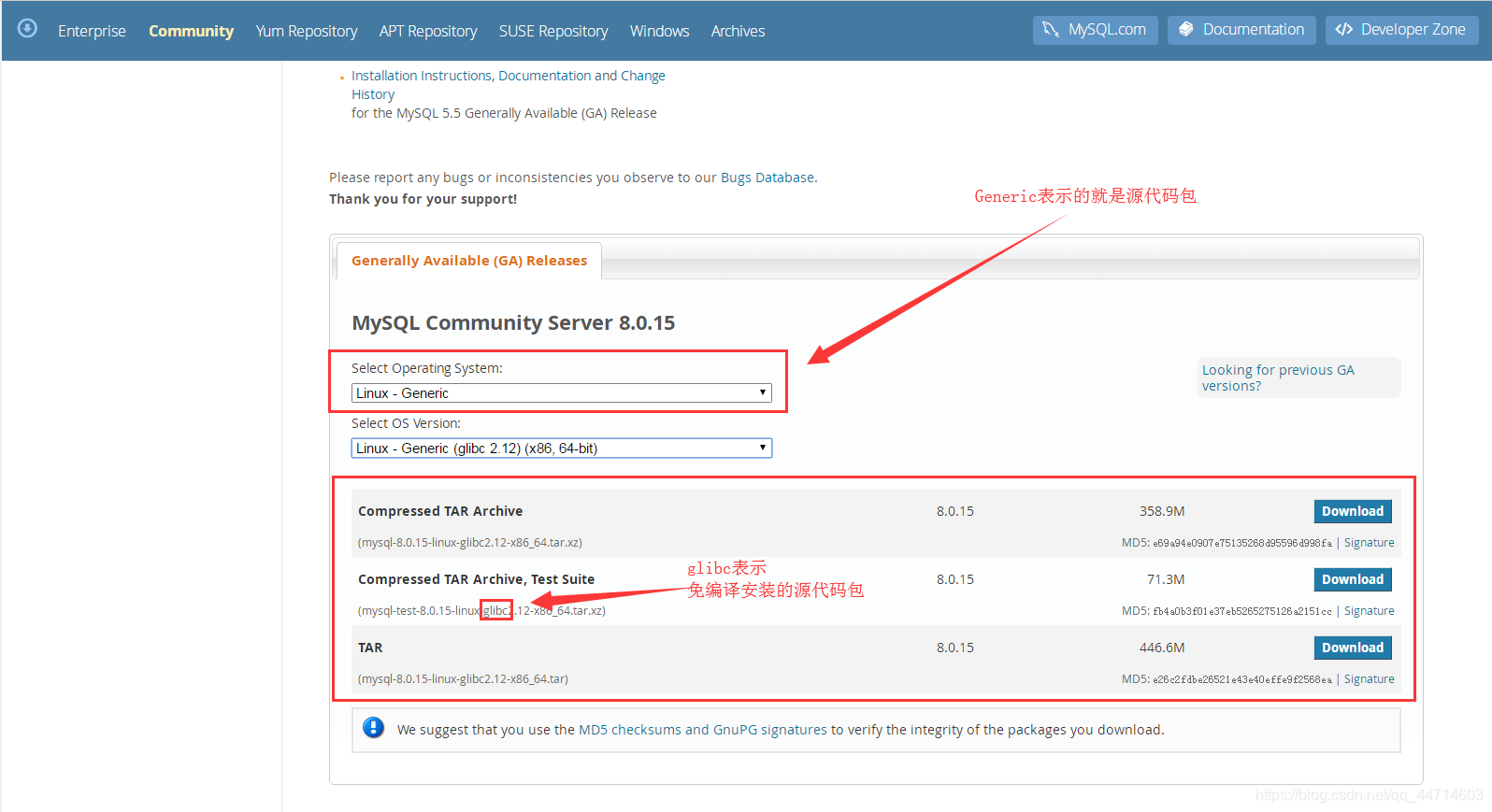
Task: Click the 'Thank you for your support!' text
Action: point(423,199)
